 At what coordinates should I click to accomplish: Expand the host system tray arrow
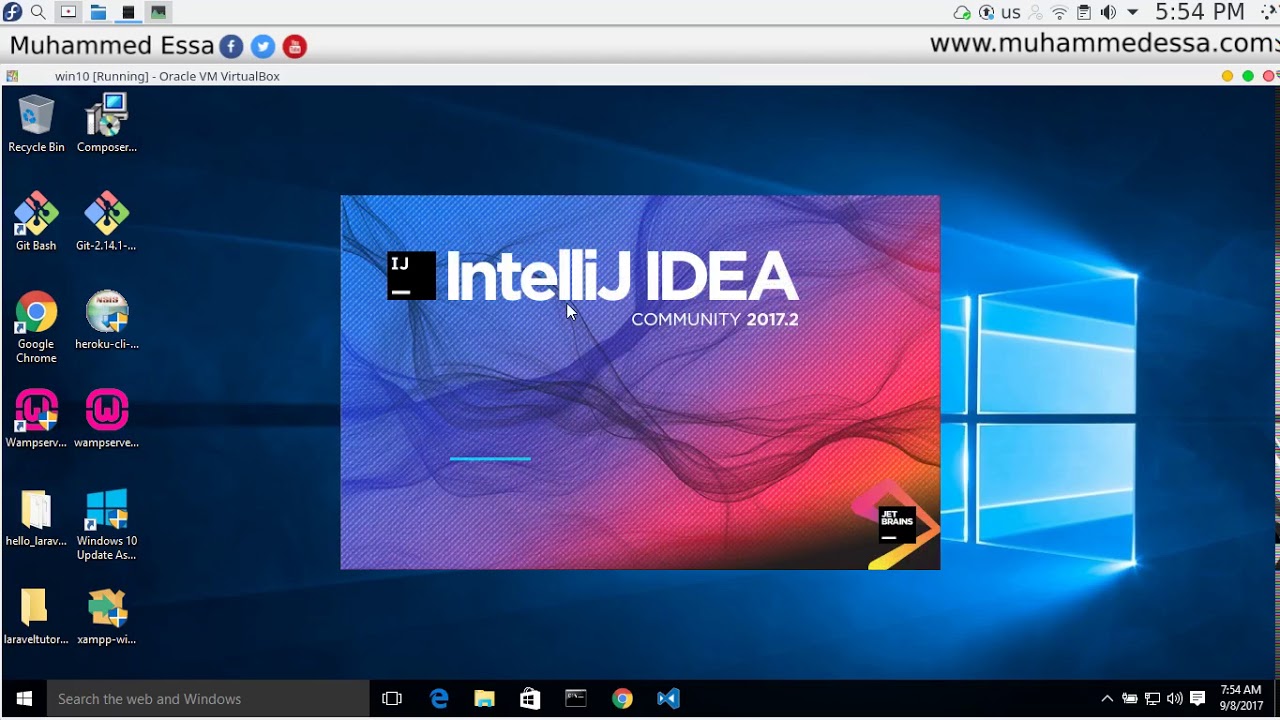point(1132,13)
